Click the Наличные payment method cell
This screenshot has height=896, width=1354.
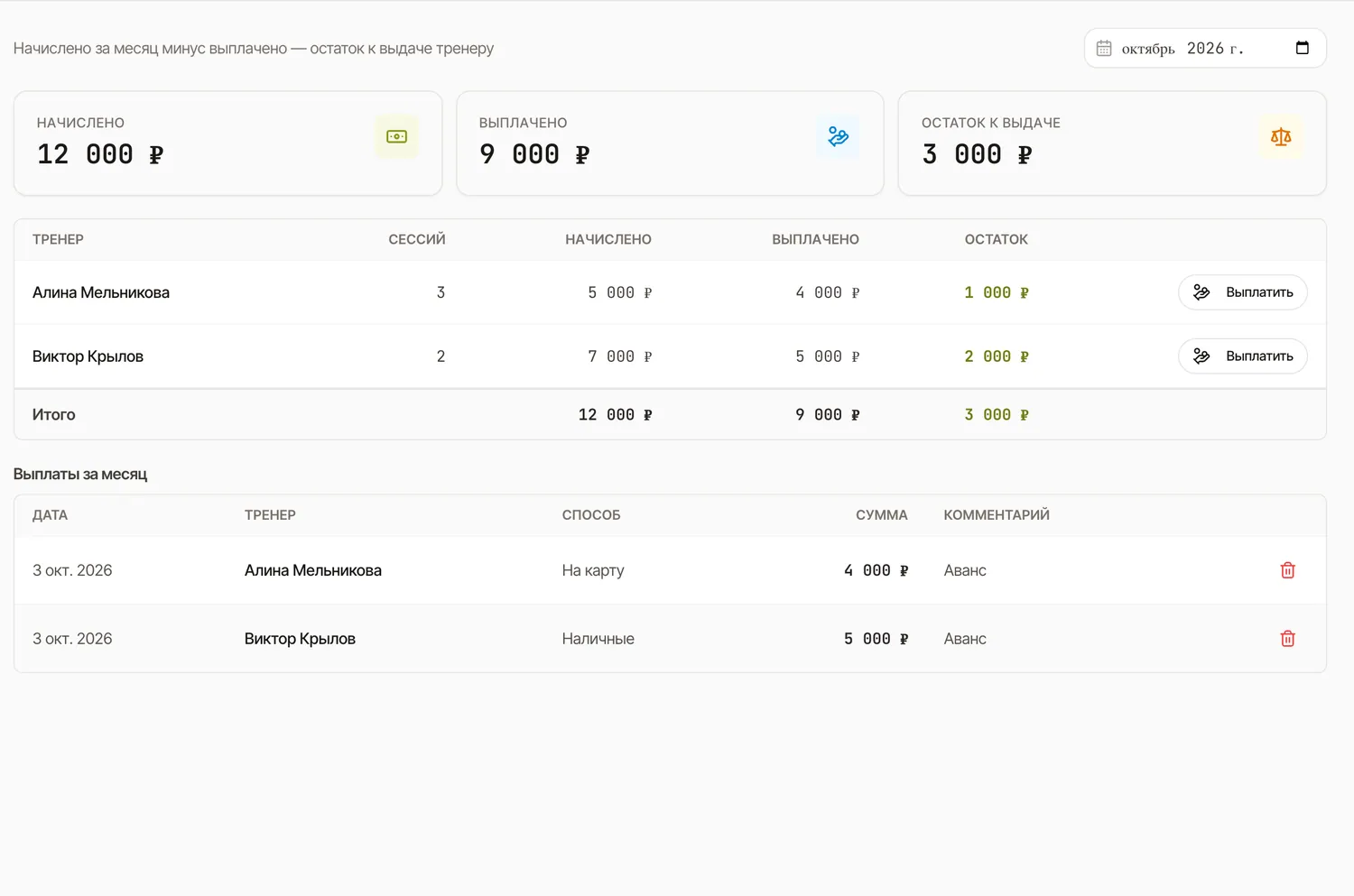[598, 639]
